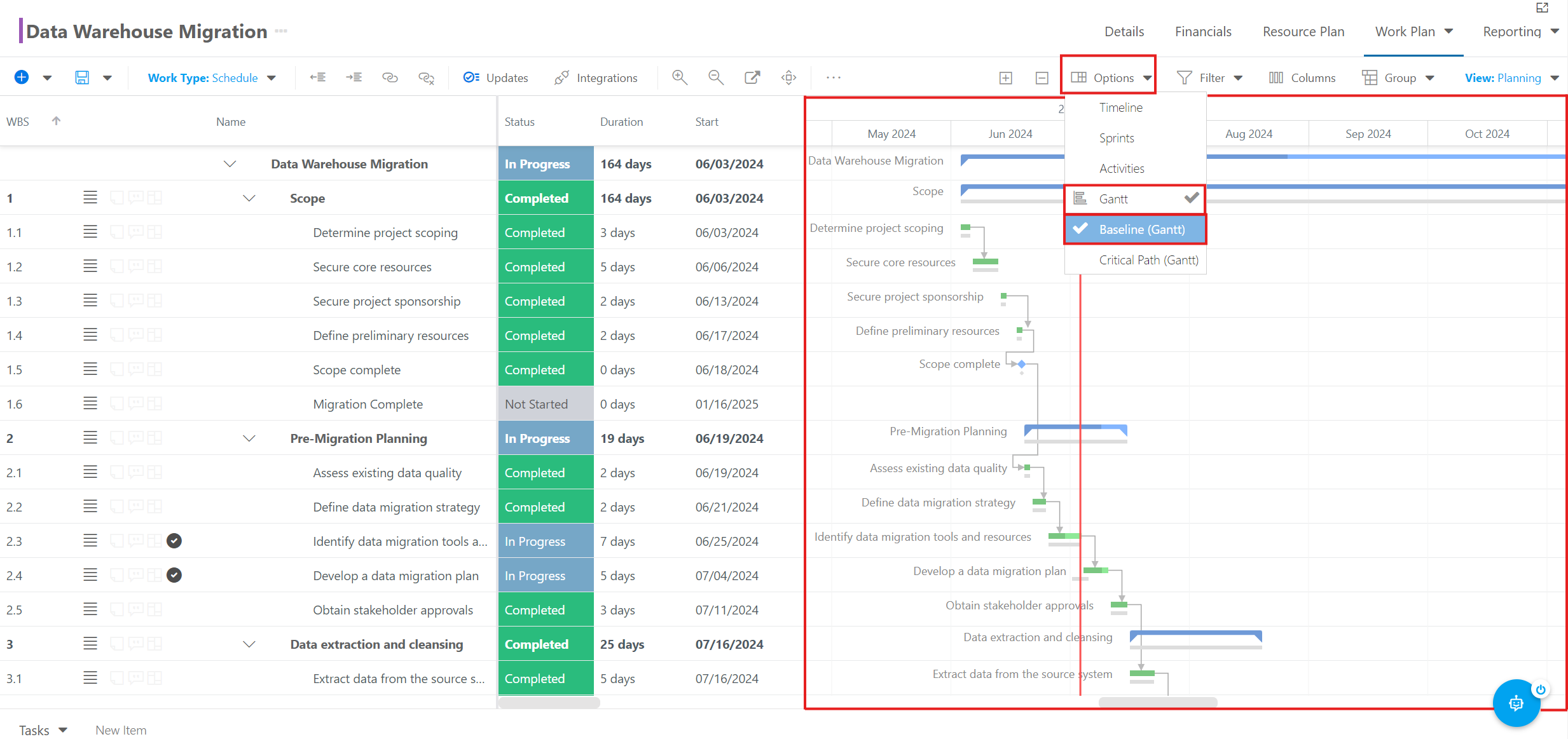The image size is (1568, 739).
Task: Click the Columns button
Action: tap(1302, 78)
